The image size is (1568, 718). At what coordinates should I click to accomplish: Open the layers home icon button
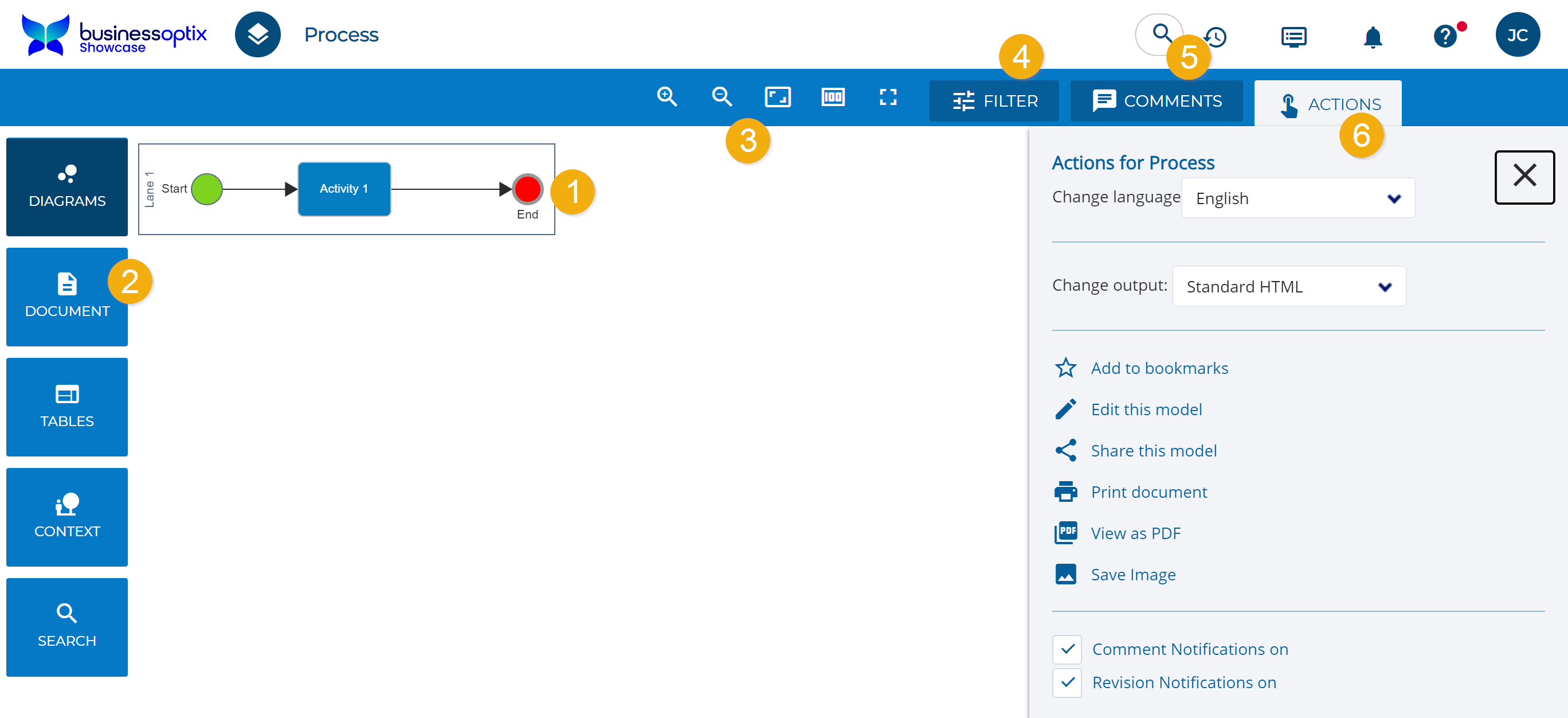[x=257, y=35]
